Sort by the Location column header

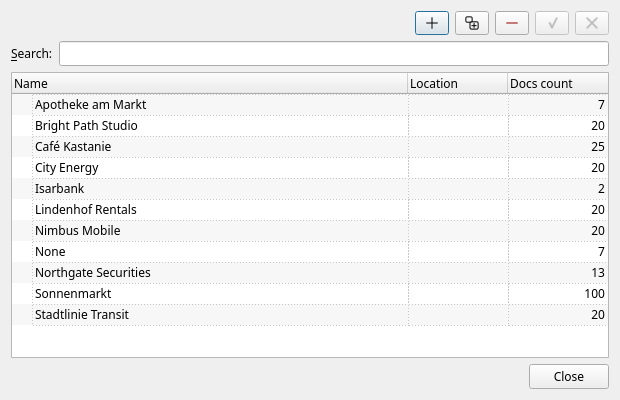457,83
